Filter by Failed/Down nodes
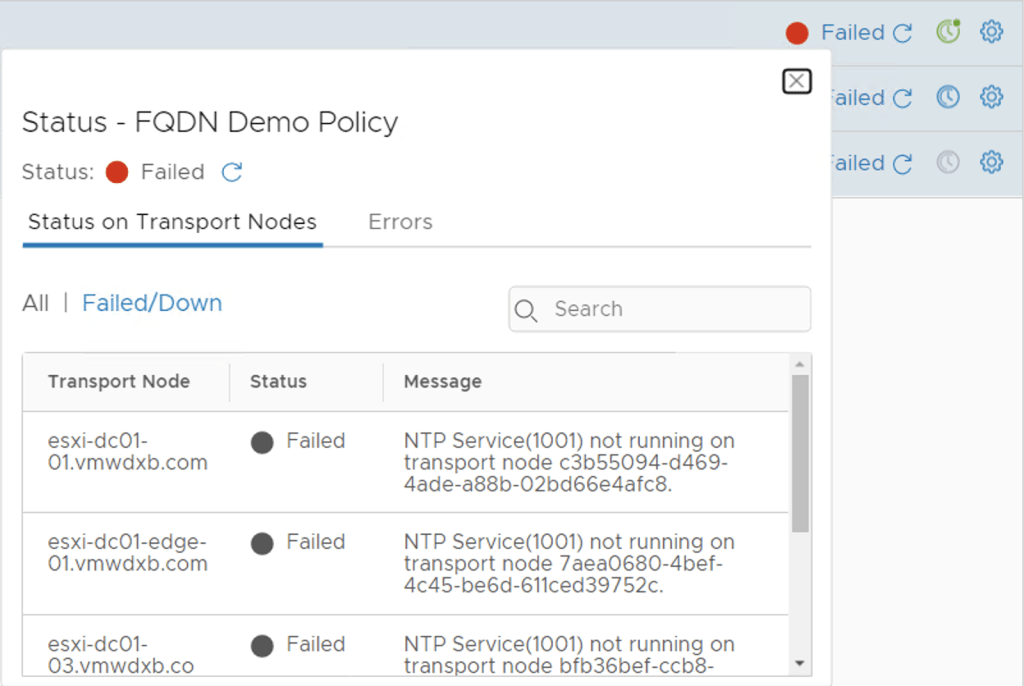This screenshot has height=686, width=1024. pyautogui.click(x=152, y=303)
